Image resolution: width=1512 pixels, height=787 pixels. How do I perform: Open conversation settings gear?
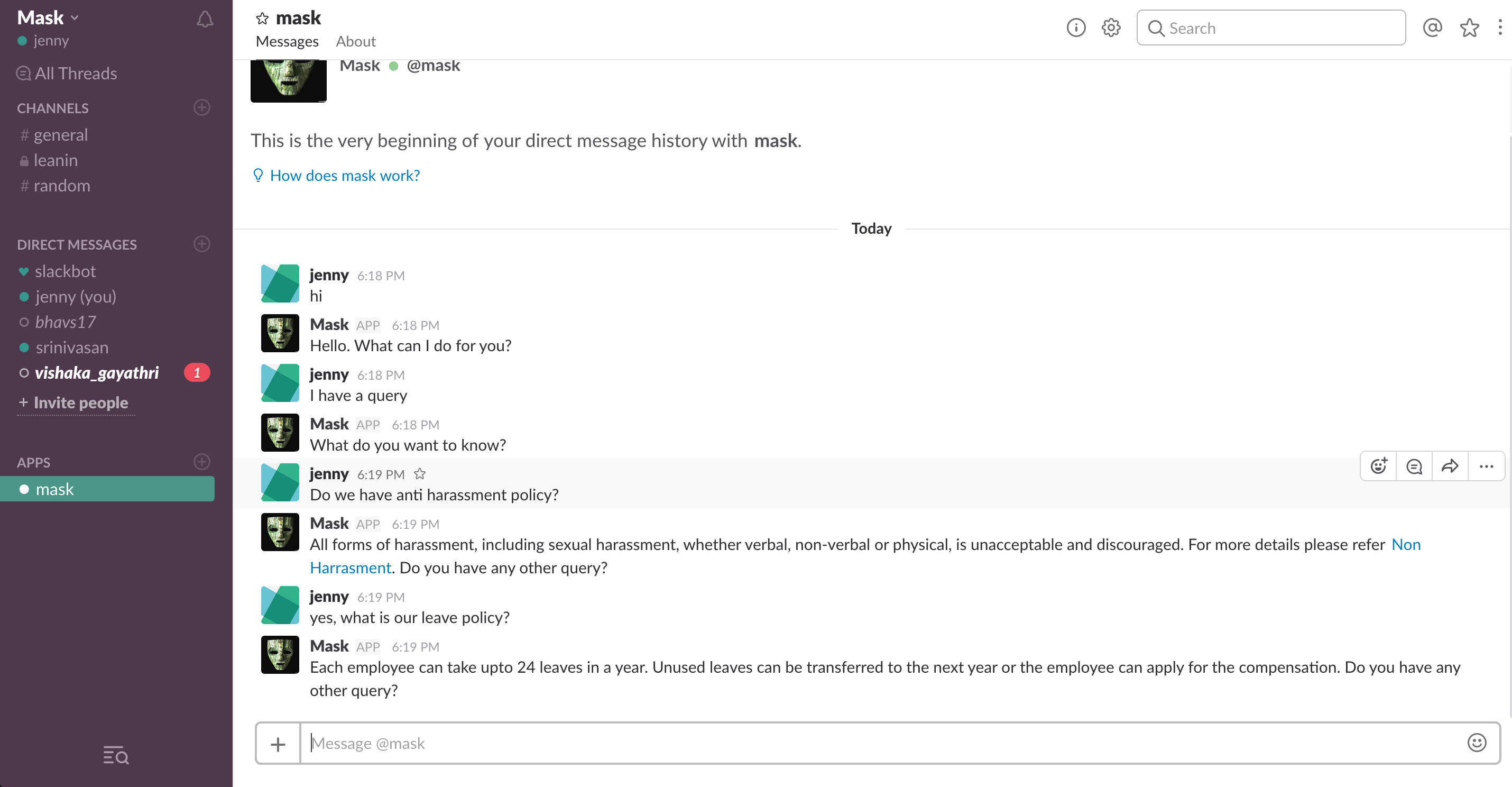tap(1111, 28)
